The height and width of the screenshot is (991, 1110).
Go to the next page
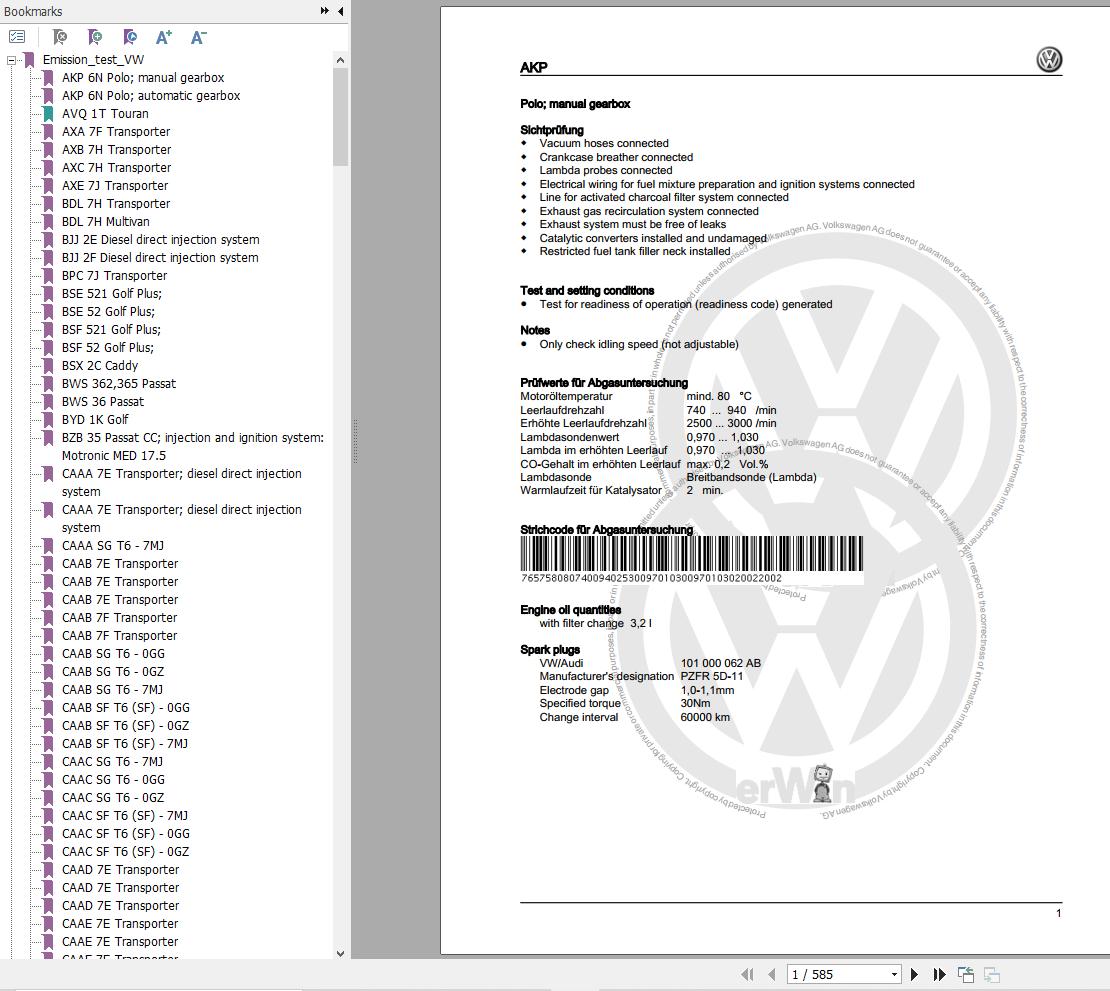tap(914, 975)
